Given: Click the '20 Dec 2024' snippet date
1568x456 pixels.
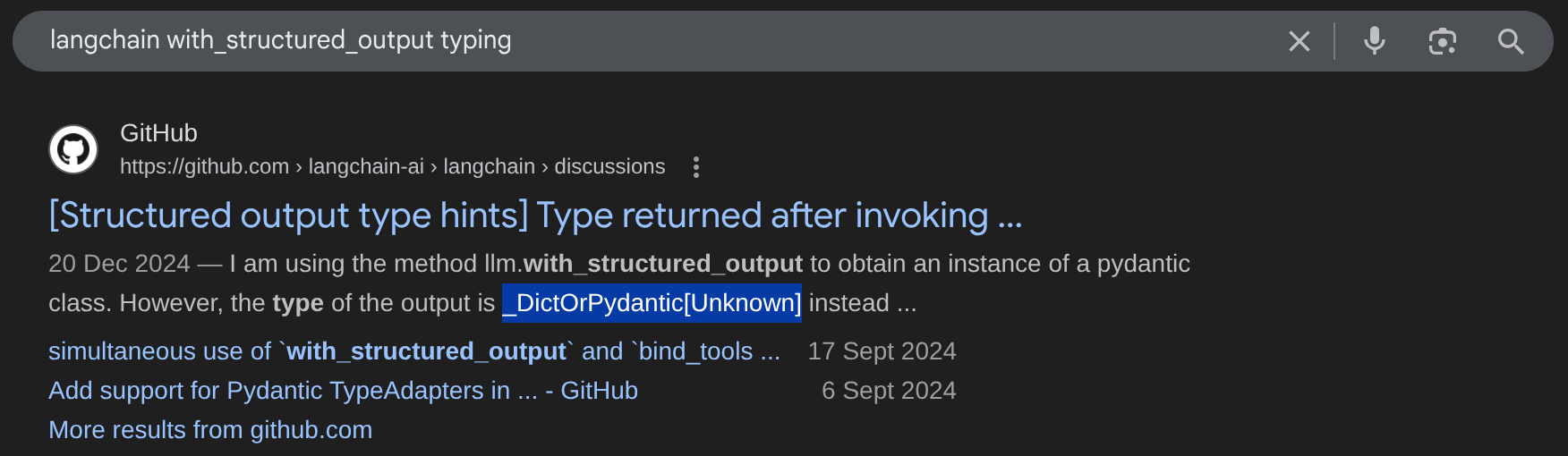Looking at the screenshot, I should [119, 264].
